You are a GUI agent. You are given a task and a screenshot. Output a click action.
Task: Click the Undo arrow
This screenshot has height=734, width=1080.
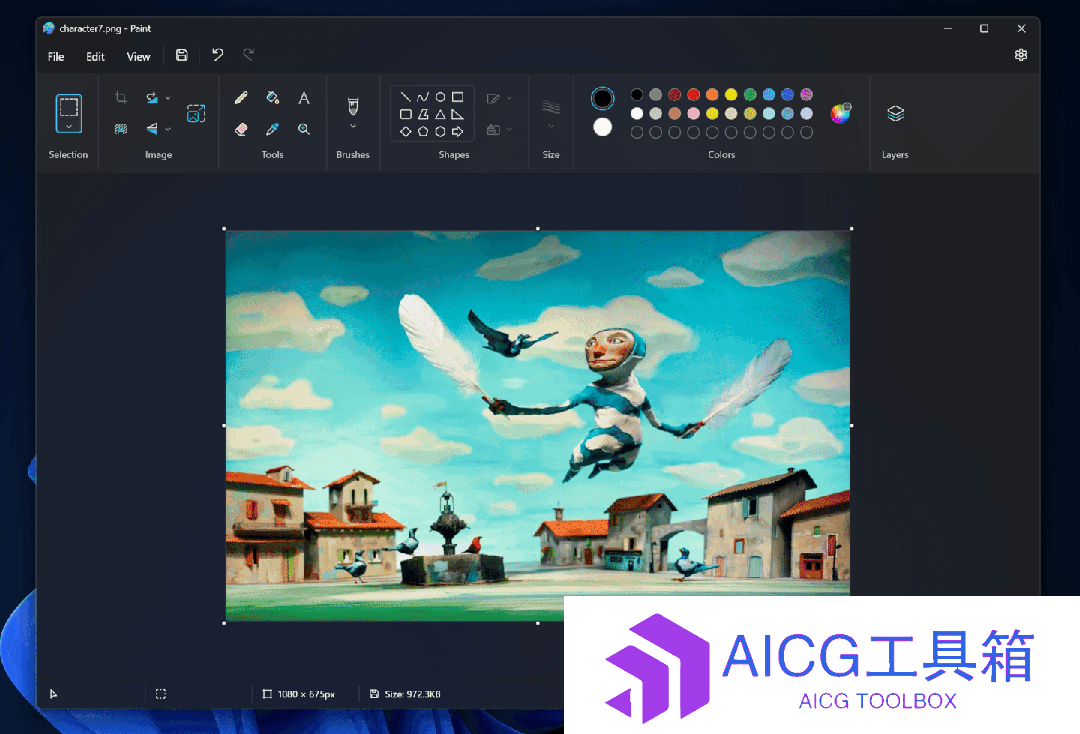pyautogui.click(x=218, y=55)
